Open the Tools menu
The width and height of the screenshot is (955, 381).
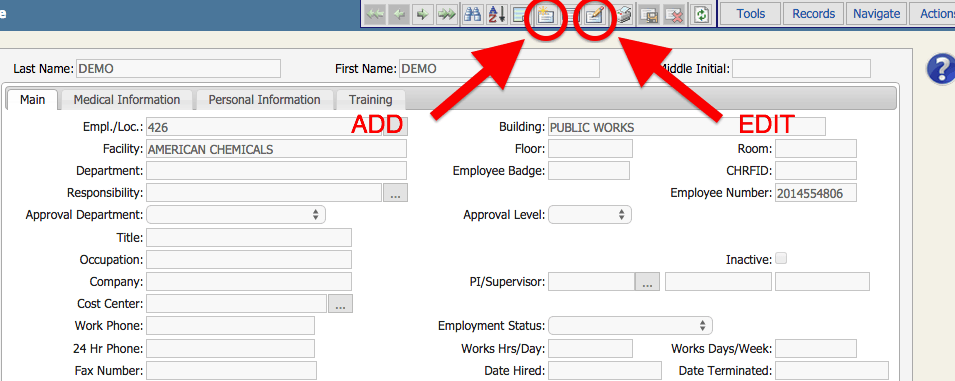[x=750, y=13]
